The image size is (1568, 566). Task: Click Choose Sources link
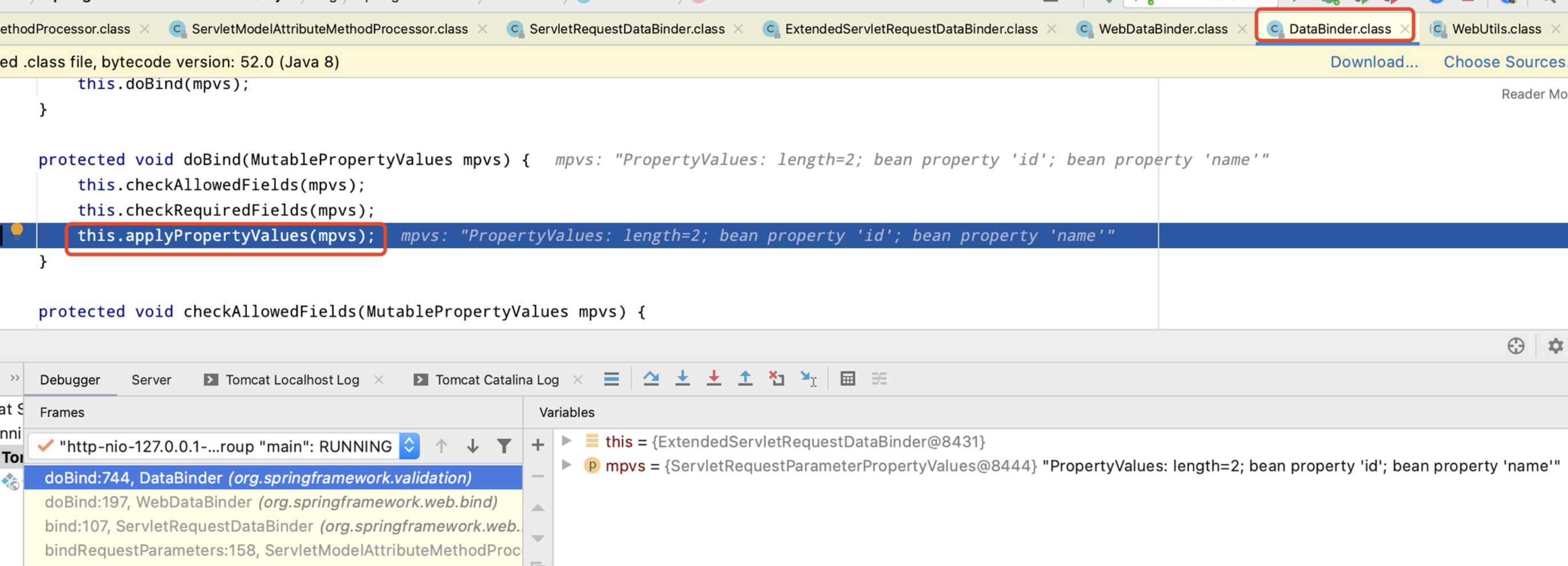[x=1505, y=62]
